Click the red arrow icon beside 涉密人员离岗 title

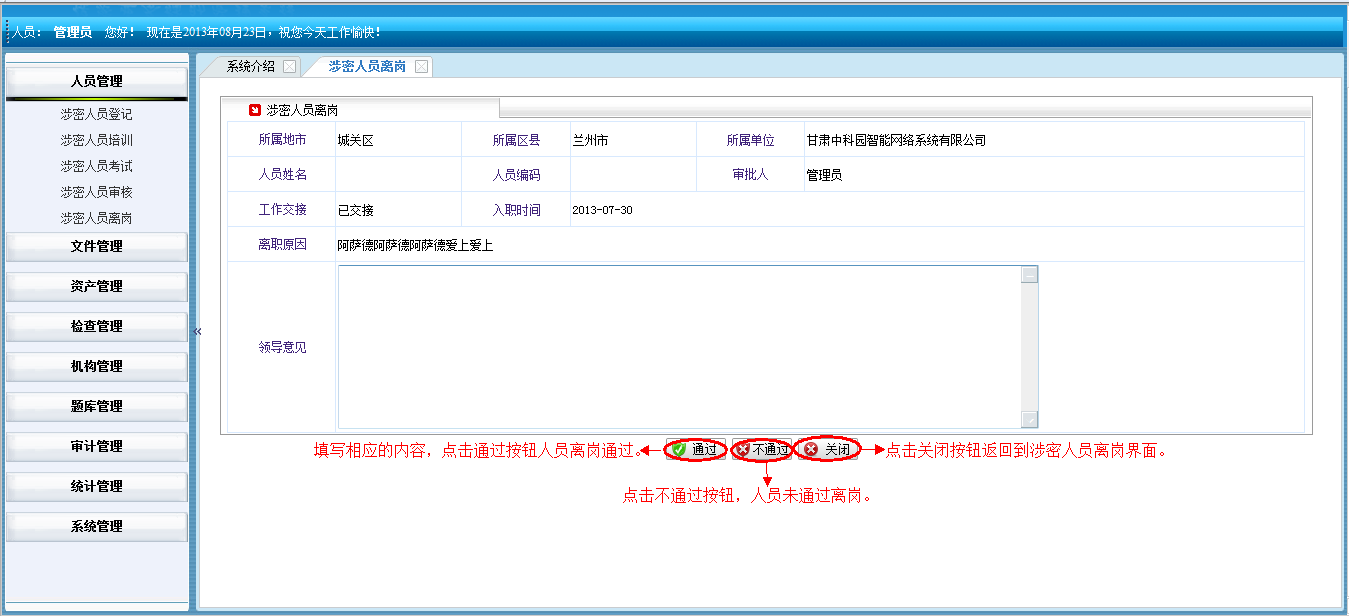(x=255, y=110)
